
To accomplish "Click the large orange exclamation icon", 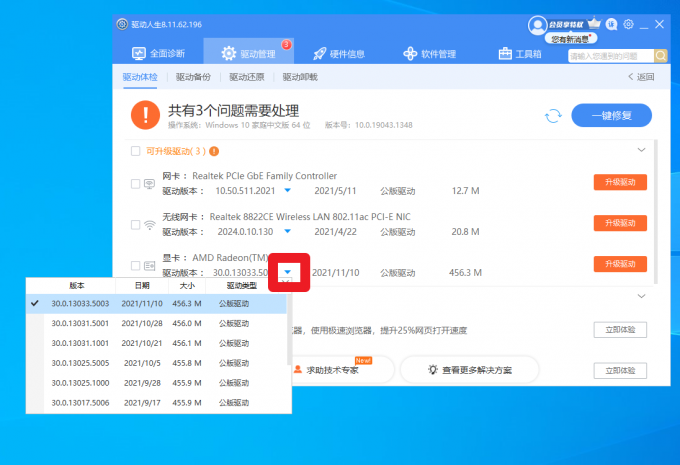I will coord(145,115).
